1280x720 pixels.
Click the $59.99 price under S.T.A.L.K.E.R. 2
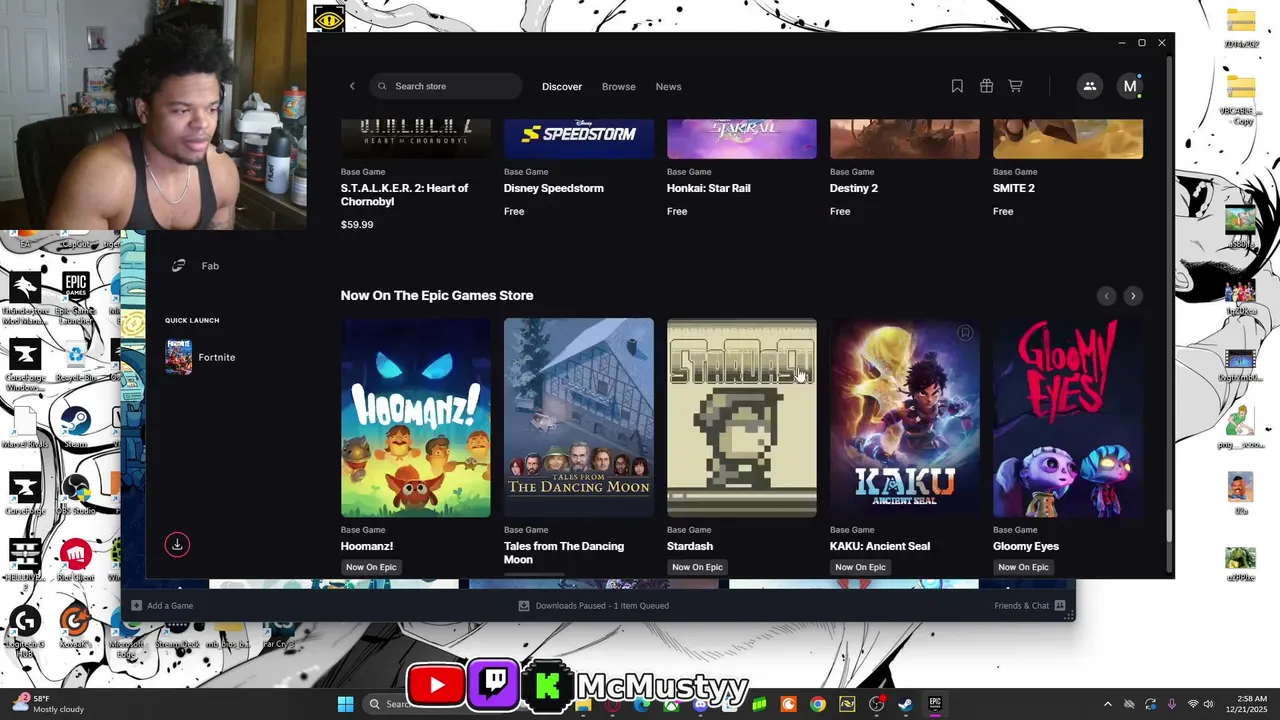pos(357,225)
